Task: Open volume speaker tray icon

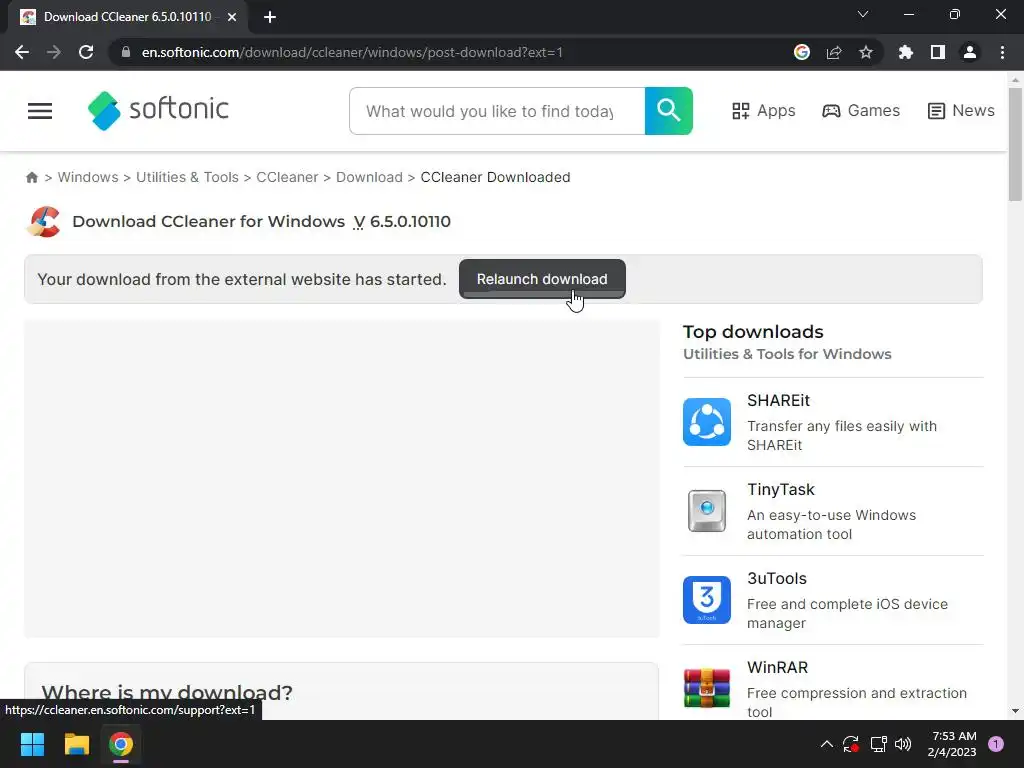Action: click(x=903, y=744)
